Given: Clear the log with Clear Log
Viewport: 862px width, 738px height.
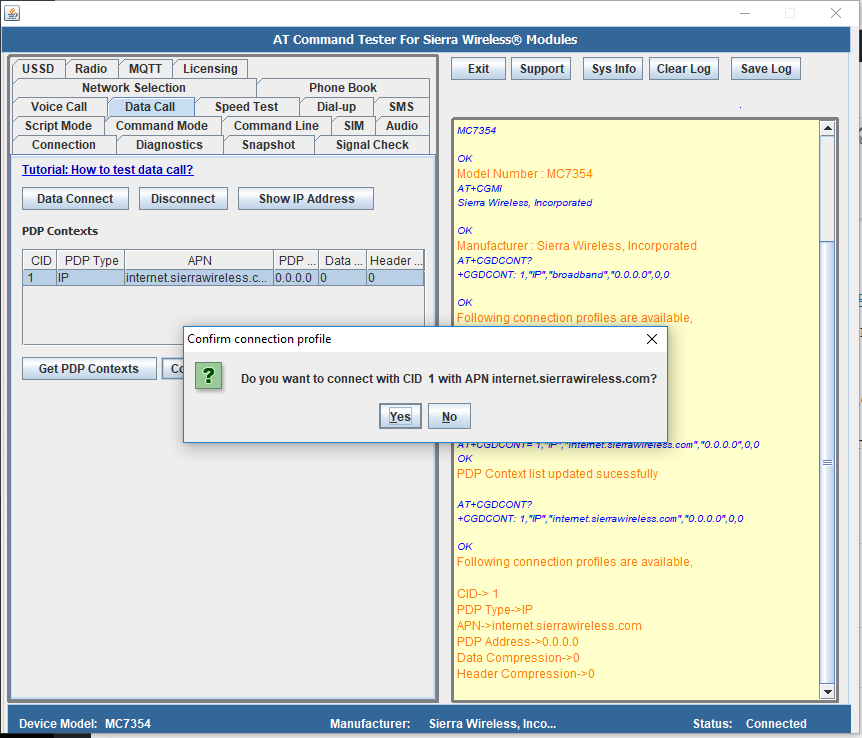Looking at the screenshot, I should 683,69.
